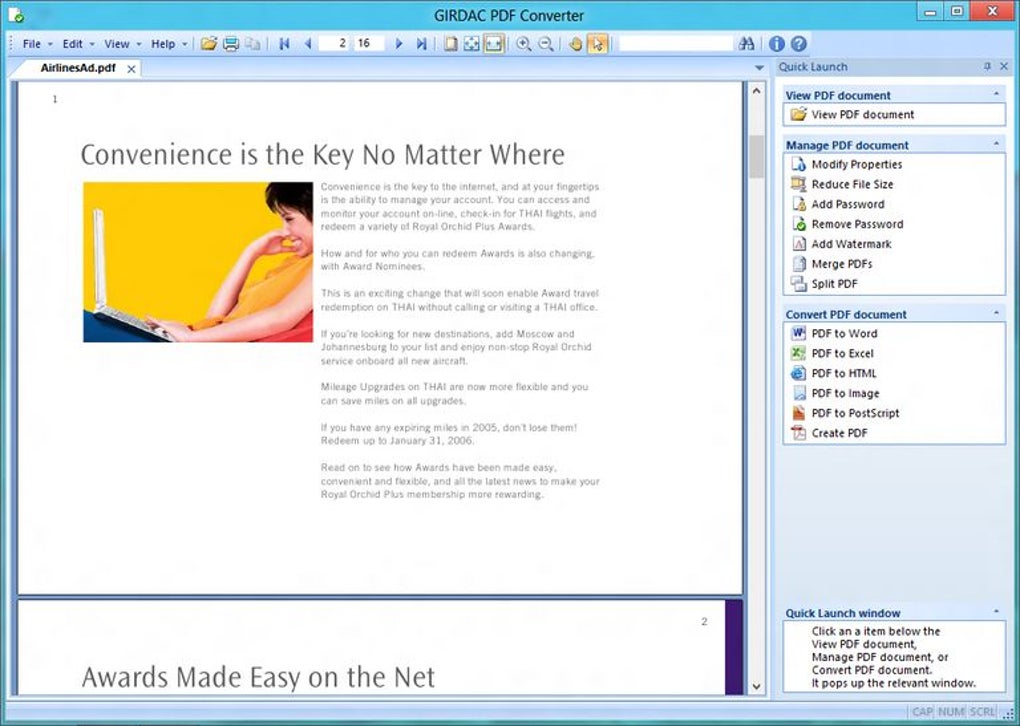Open the document tab list dropdown arrow
Screen dimensions: 1020x726
click(x=758, y=68)
